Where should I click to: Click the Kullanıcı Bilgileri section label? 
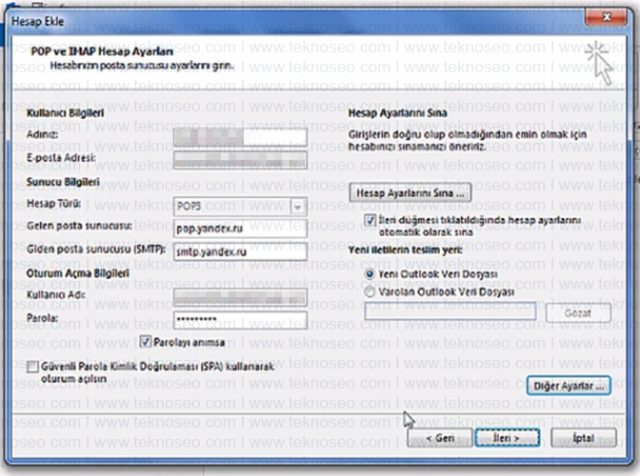[65, 113]
